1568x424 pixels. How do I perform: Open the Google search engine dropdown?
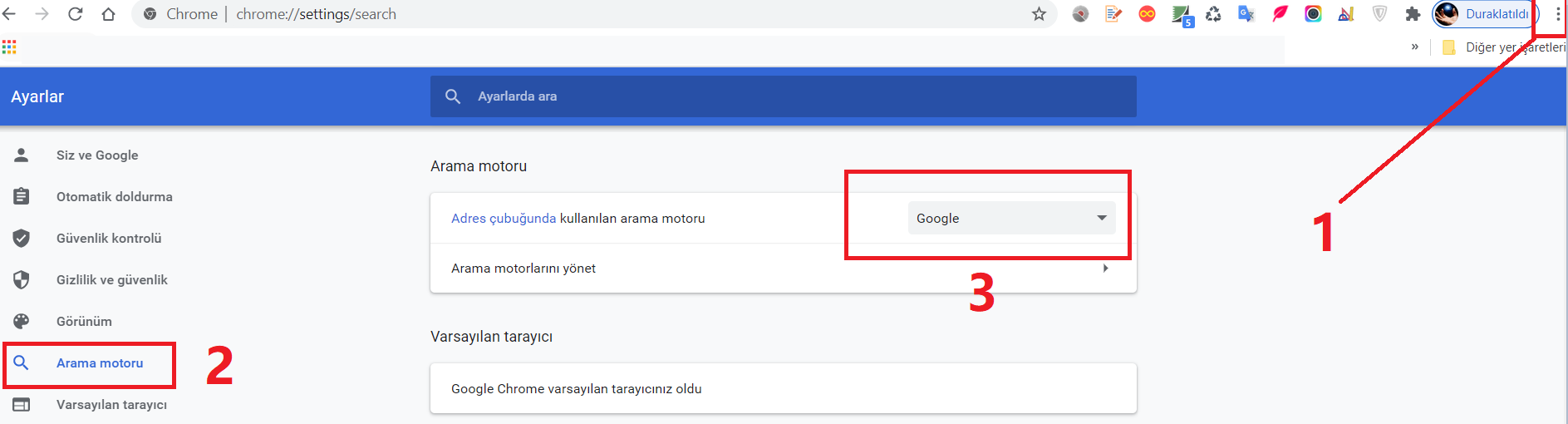(x=1011, y=218)
